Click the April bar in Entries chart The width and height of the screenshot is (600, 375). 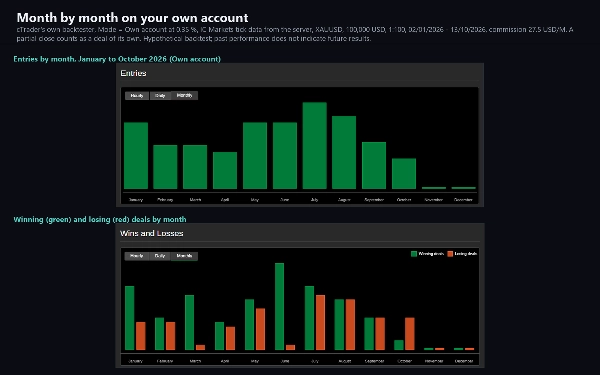pos(225,170)
